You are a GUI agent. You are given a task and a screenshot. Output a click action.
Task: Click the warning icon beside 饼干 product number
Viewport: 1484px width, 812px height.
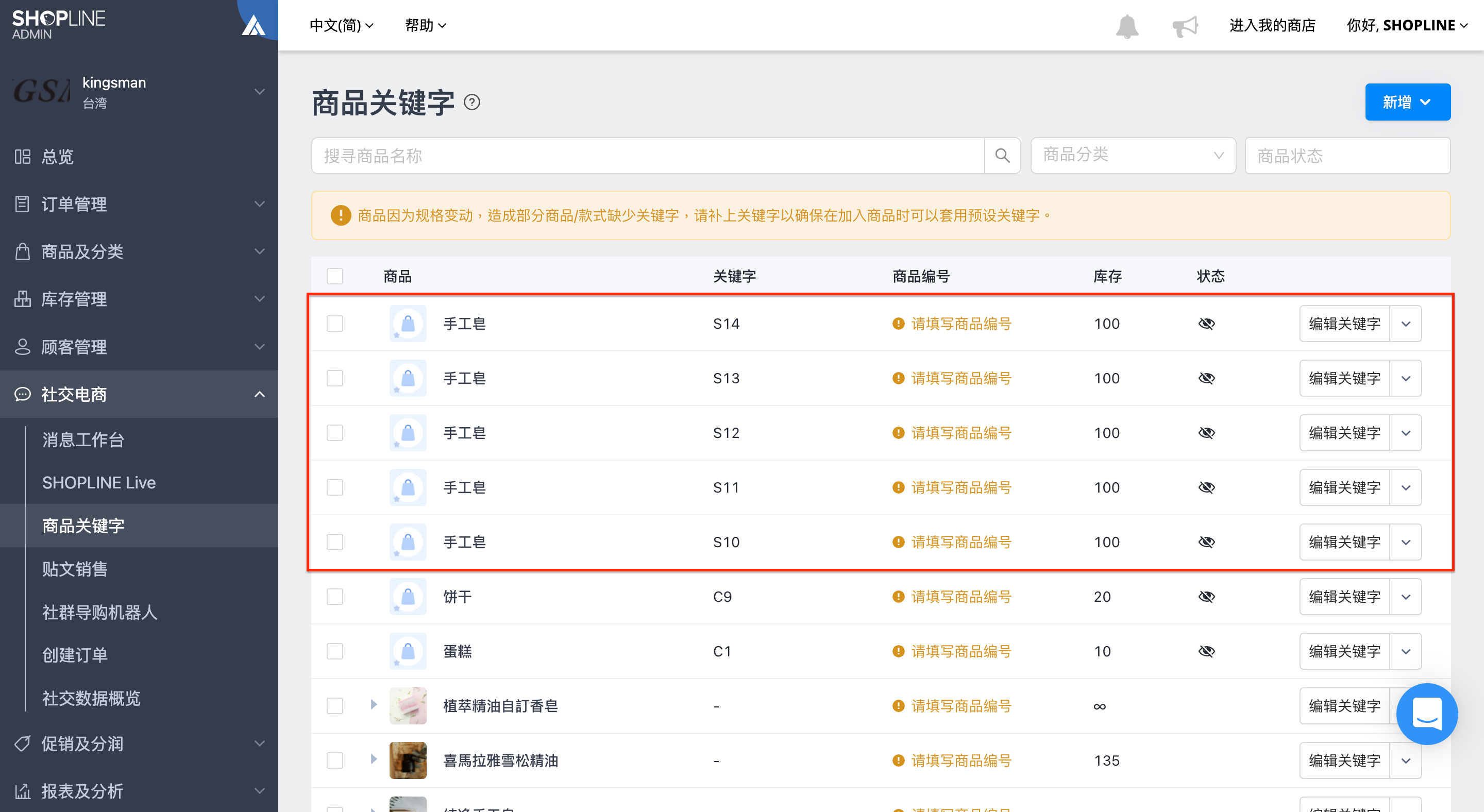coord(898,597)
